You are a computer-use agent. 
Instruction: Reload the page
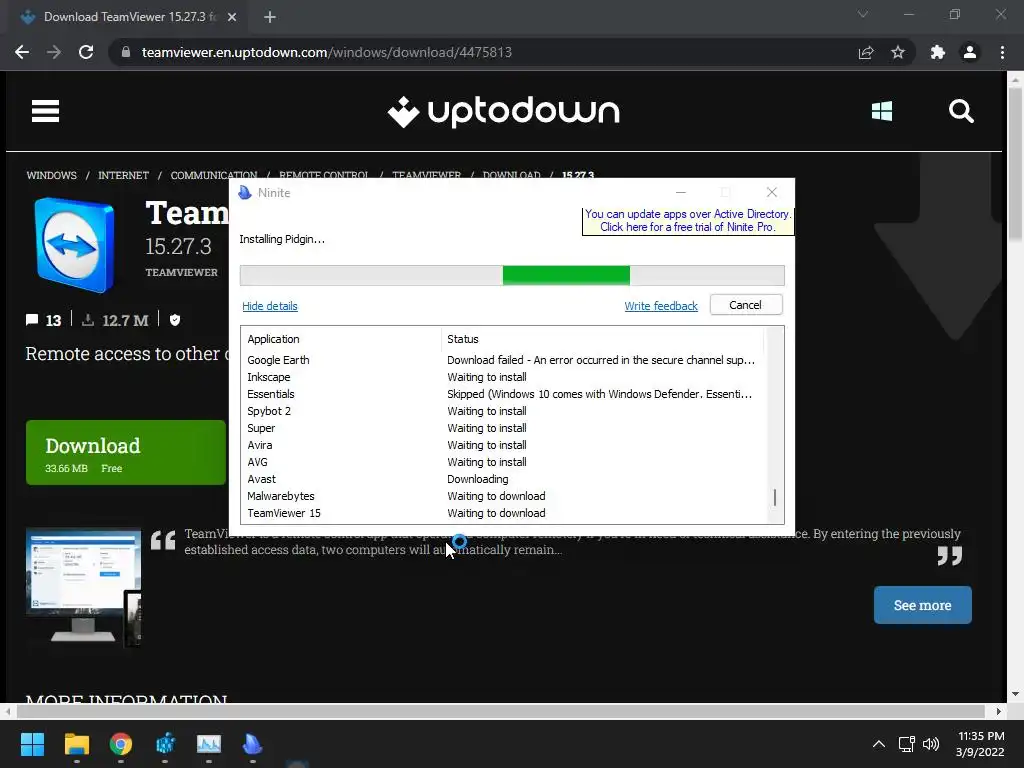pyautogui.click(x=86, y=52)
